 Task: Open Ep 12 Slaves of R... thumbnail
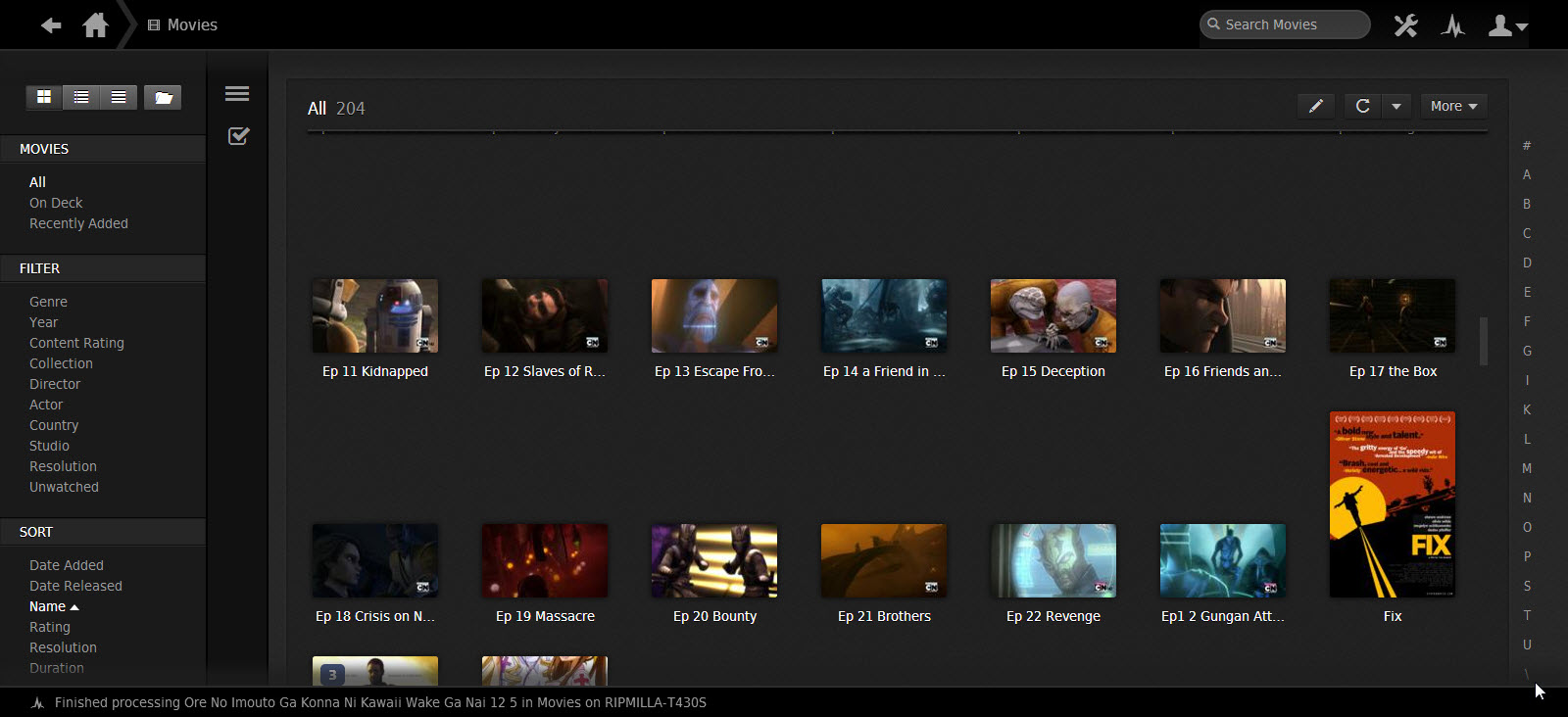click(545, 315)
